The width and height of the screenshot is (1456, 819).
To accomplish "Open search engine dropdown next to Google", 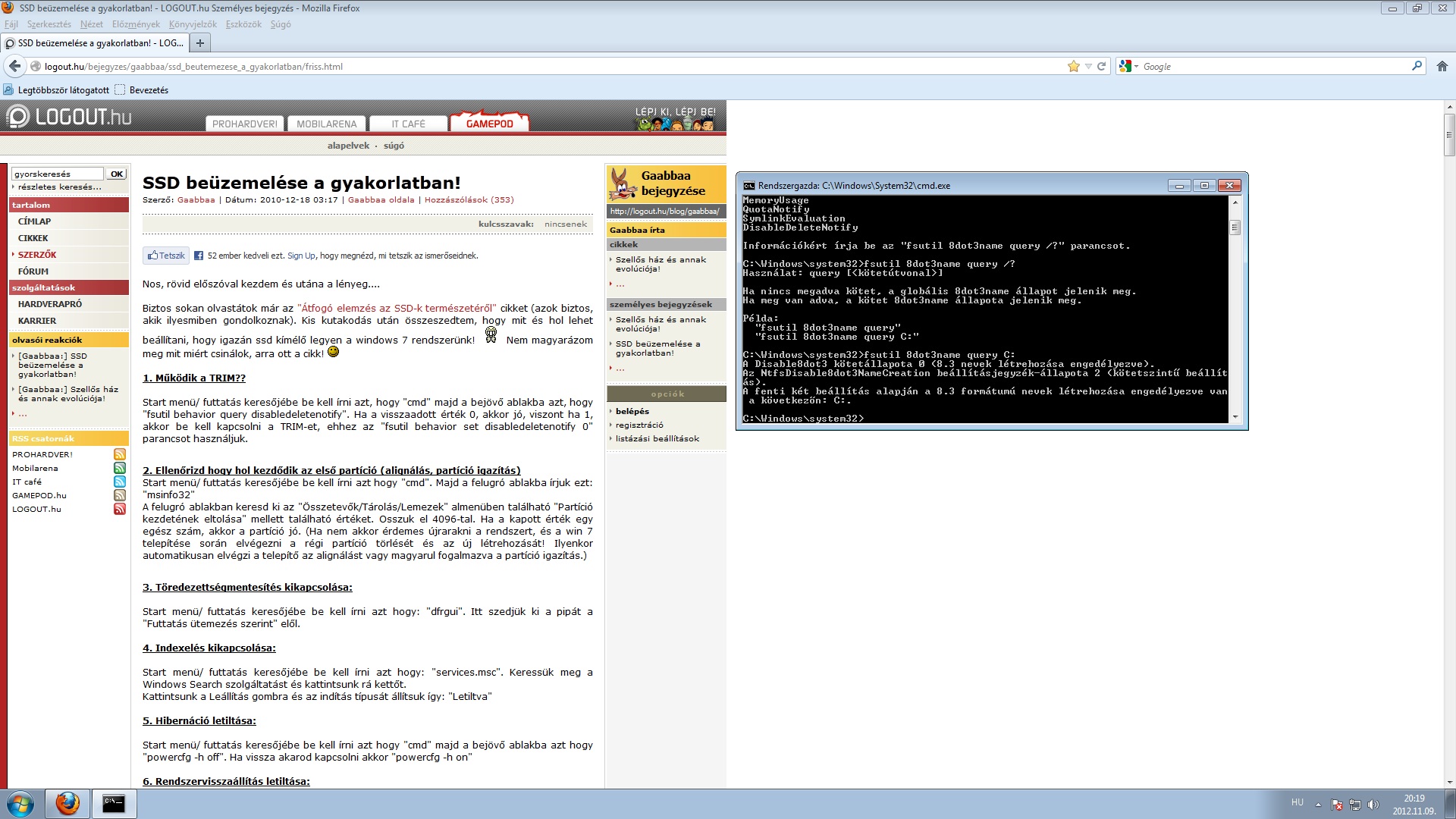I will [1135, 67].
